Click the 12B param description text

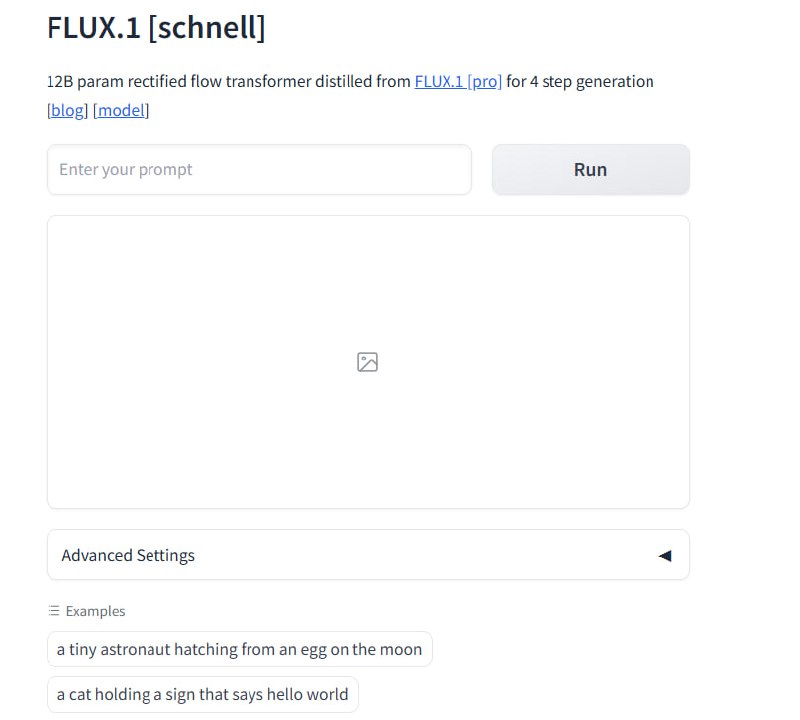point(229,82)
